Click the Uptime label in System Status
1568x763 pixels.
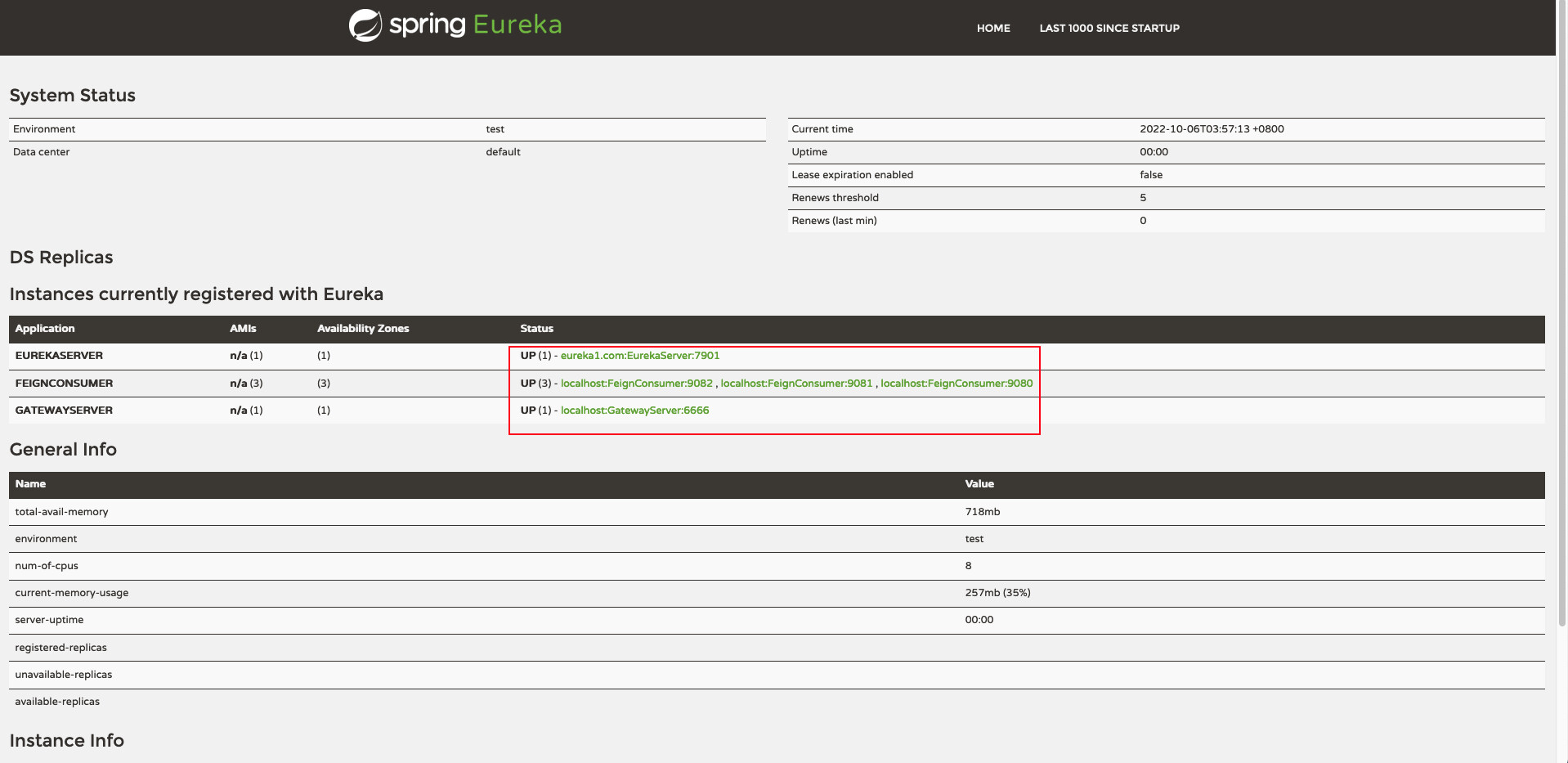[809, 152]
